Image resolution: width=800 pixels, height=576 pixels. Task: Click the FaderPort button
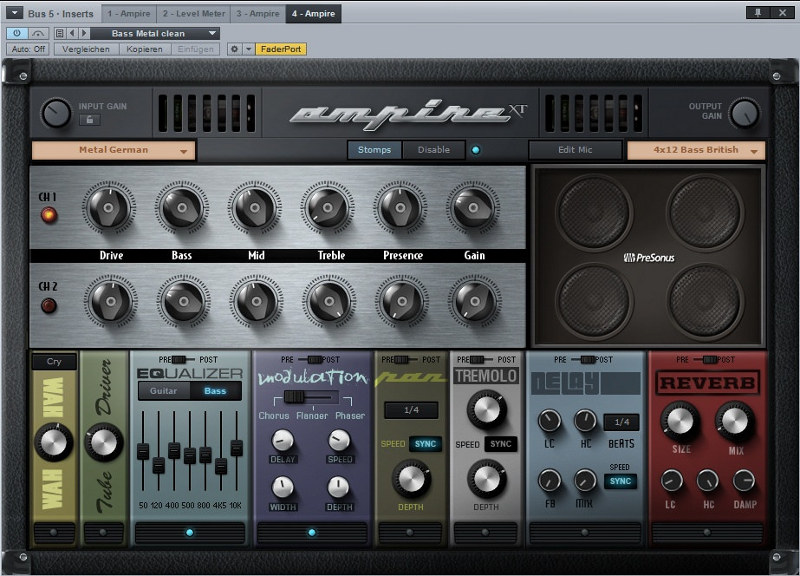pyautogui.click(x=281, y=49)
